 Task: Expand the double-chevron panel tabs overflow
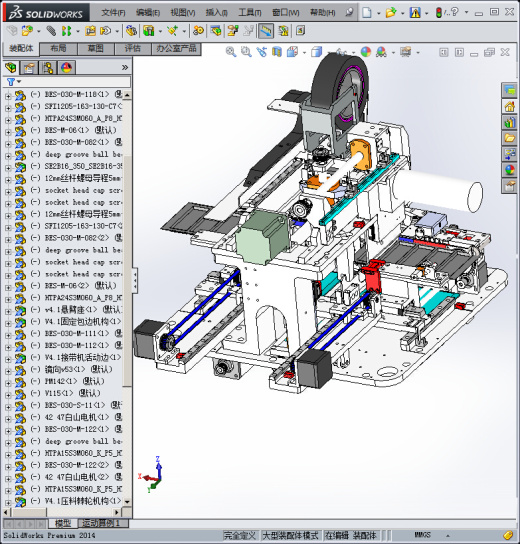(125, 67)
